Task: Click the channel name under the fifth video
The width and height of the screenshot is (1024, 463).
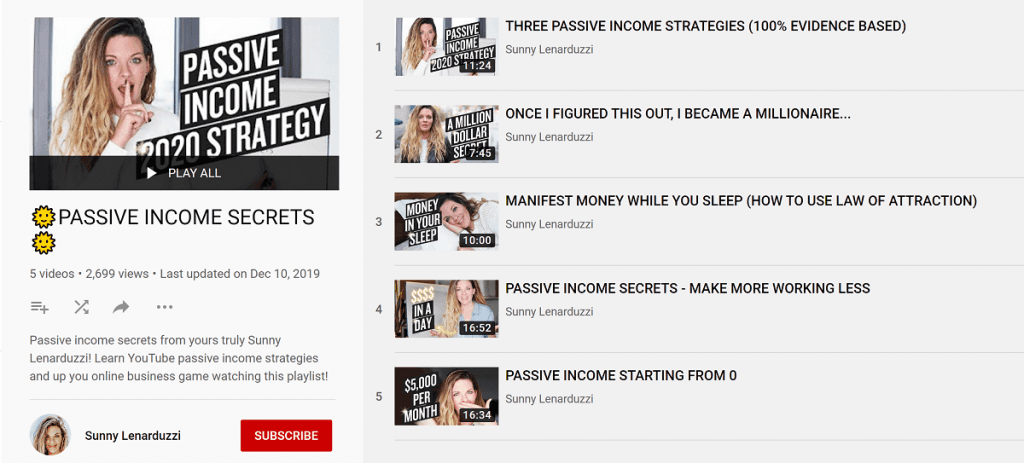Action: [x=549, y=399]
